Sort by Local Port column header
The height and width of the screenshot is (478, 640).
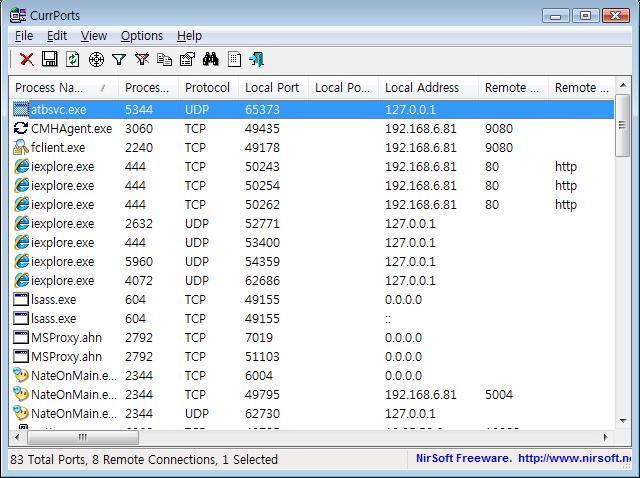click(x=273, y=88)
